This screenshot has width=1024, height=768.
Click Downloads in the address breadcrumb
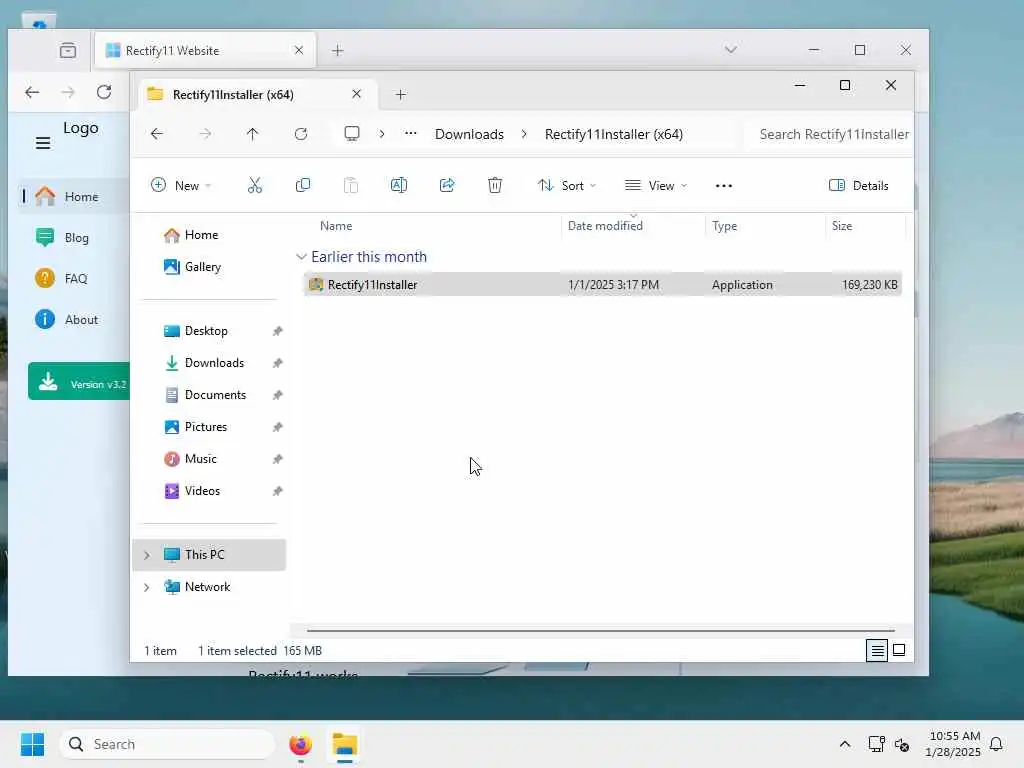[469, 134]
